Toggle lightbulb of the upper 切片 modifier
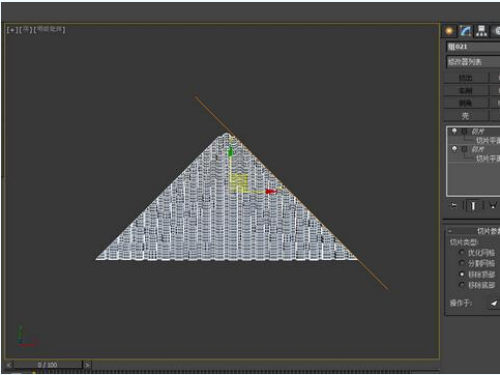This screenshot has width=500, height=375. [x=454, y=131]
